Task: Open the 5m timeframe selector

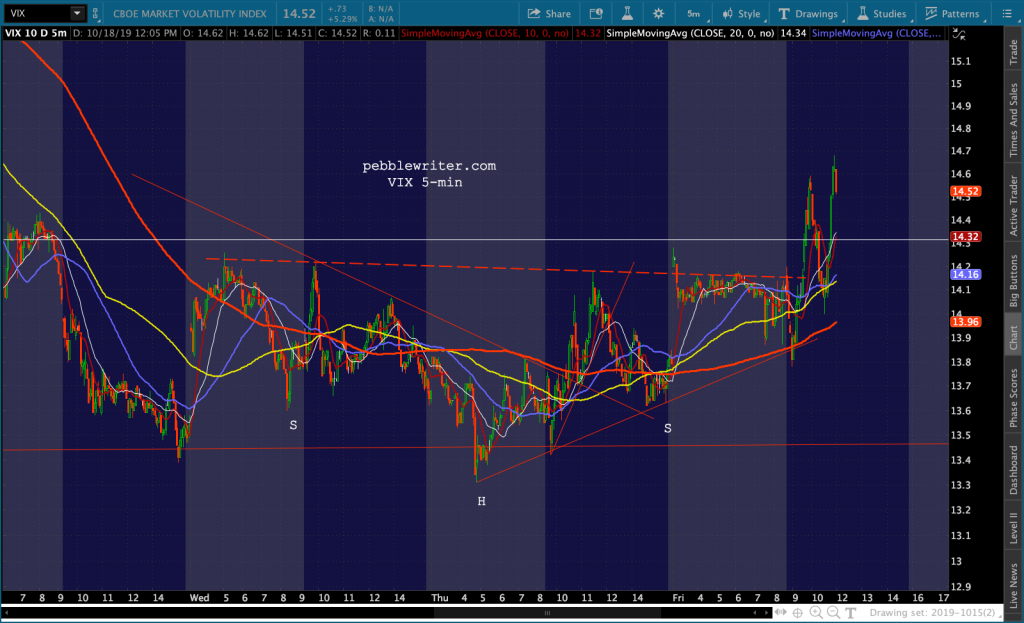Action: (693, 13)
